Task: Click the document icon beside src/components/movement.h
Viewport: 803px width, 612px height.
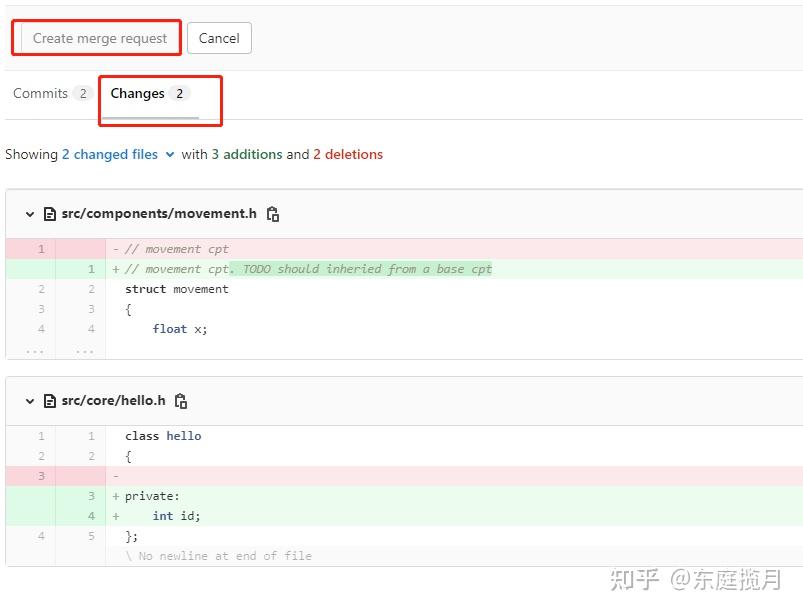Action: point(50,213)
